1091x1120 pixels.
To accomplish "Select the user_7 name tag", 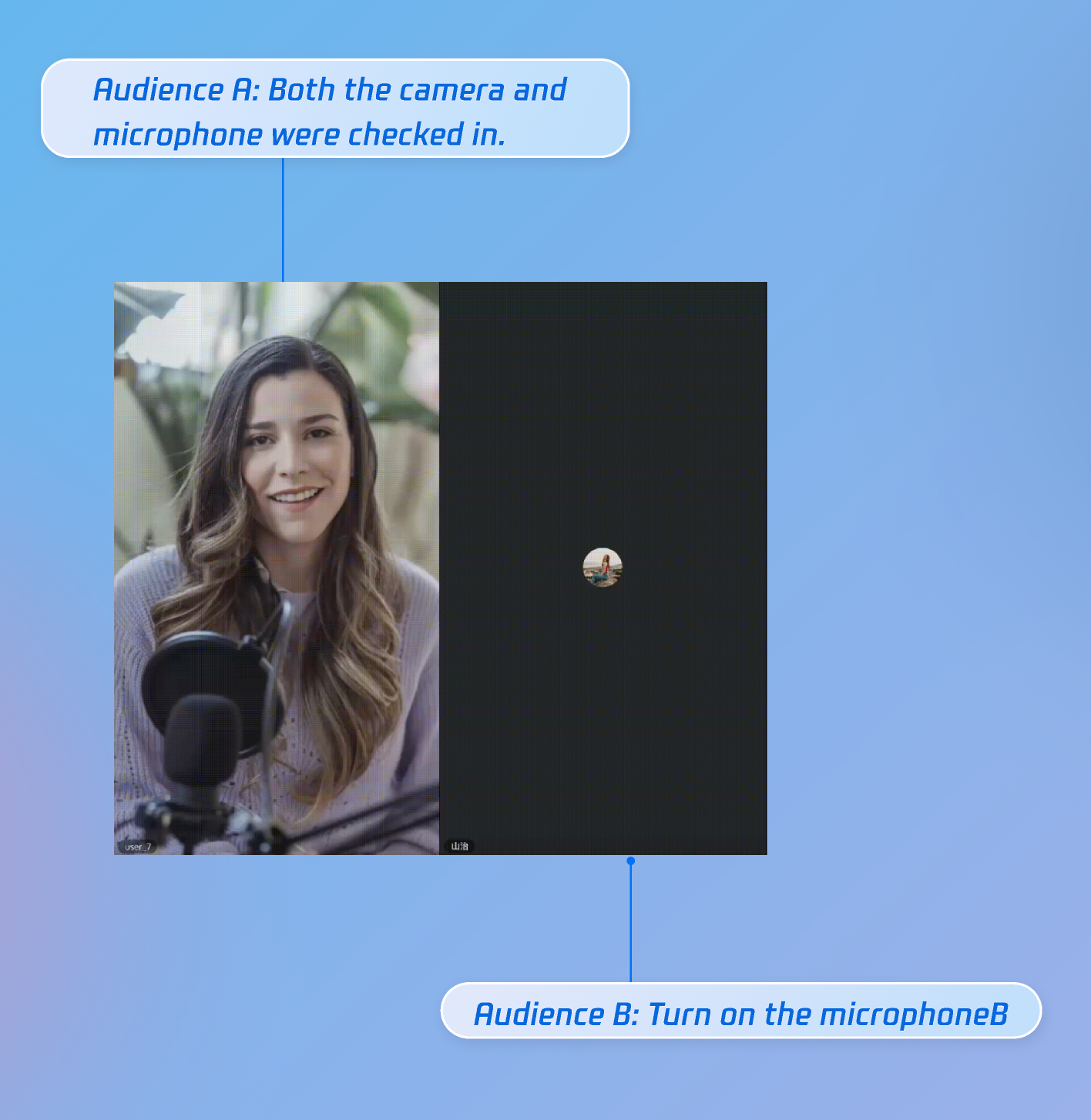I will coord(138,847).
